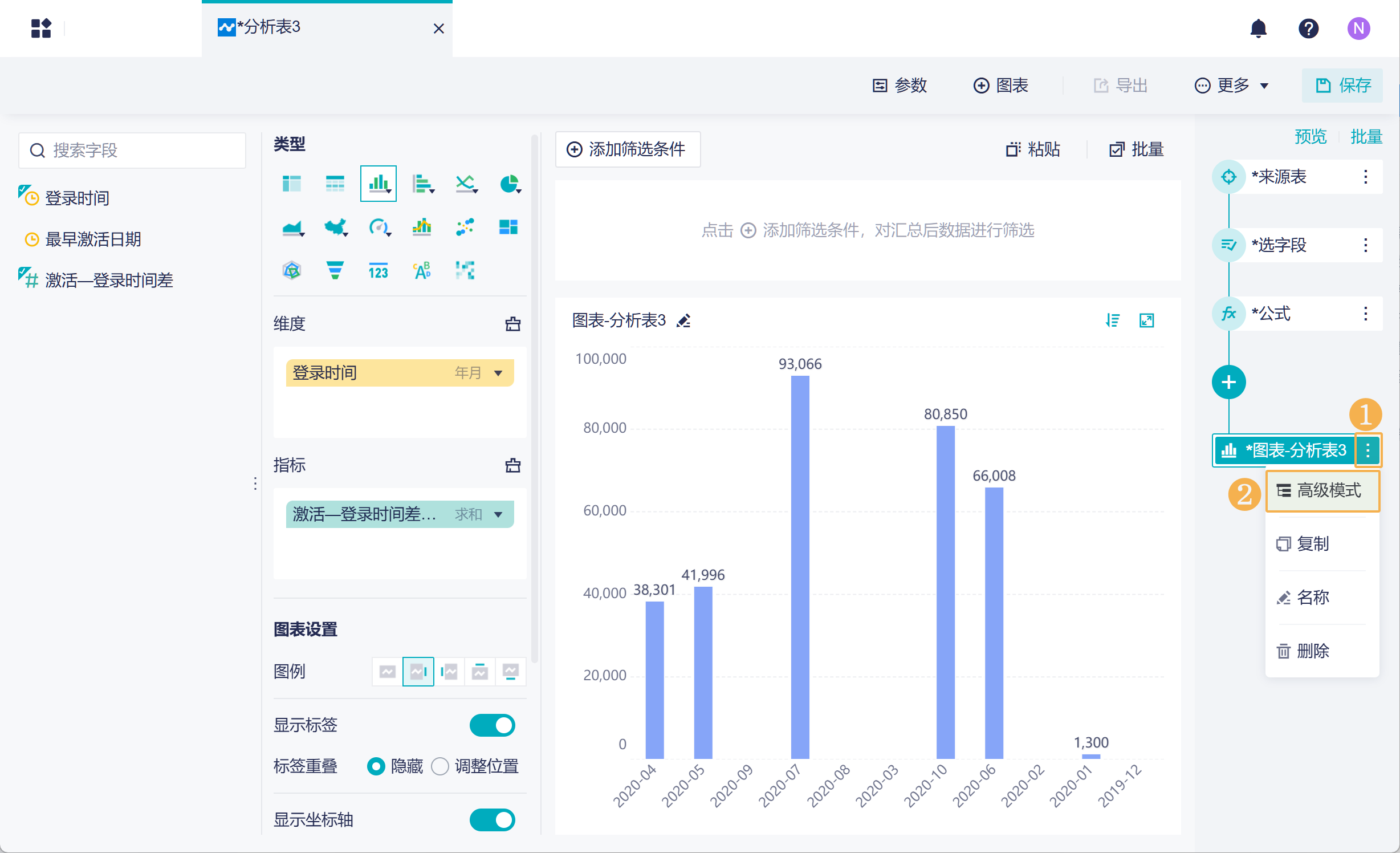Select the map chart type icon
1400x853 pixels.
tap(335, 227)
